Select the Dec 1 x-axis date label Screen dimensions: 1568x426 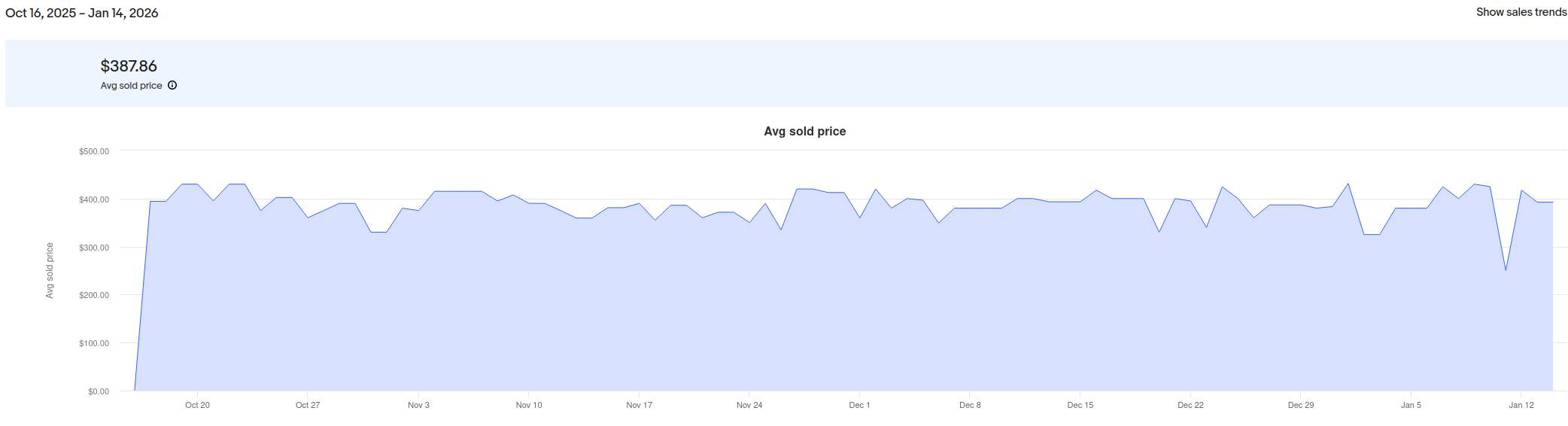pos(859,405)
